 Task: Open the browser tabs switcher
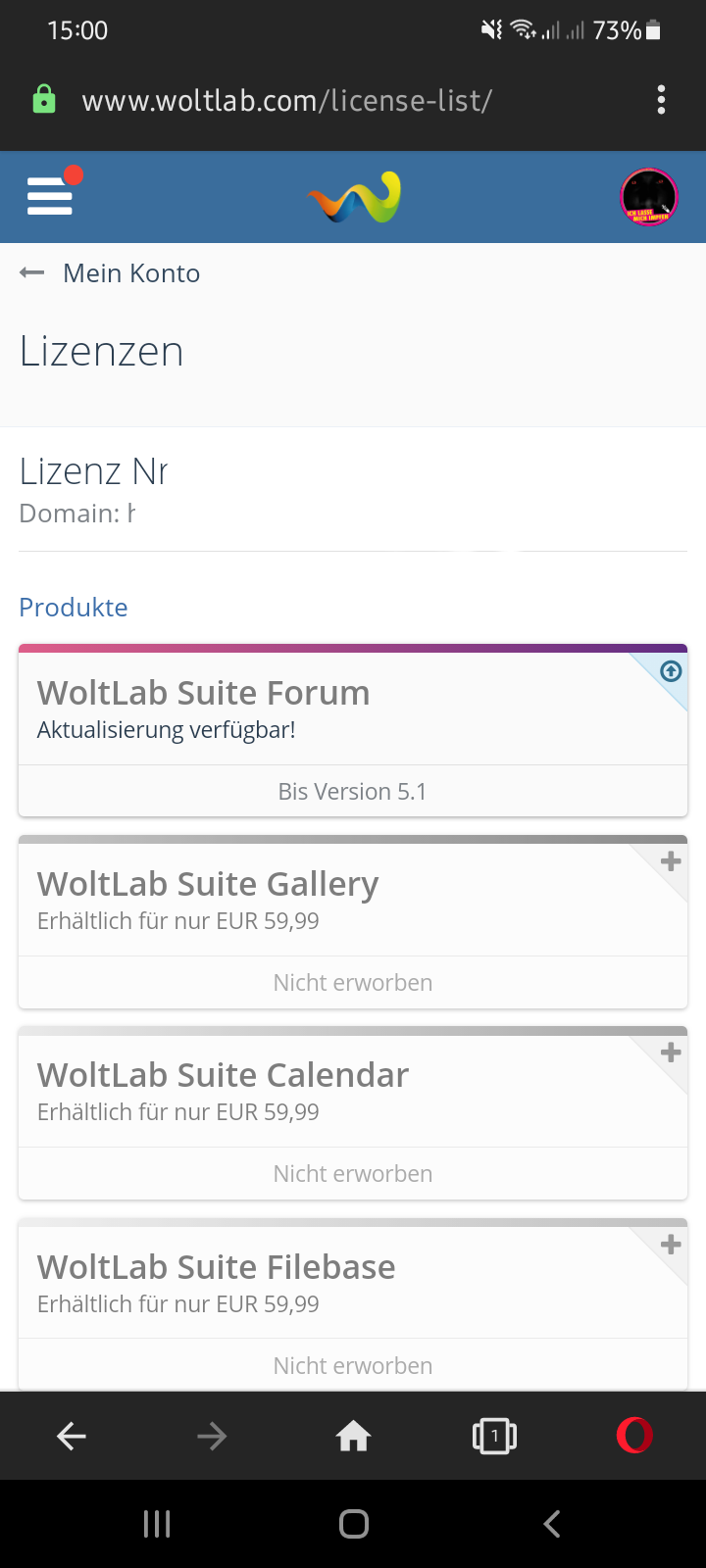(494, 1437)
